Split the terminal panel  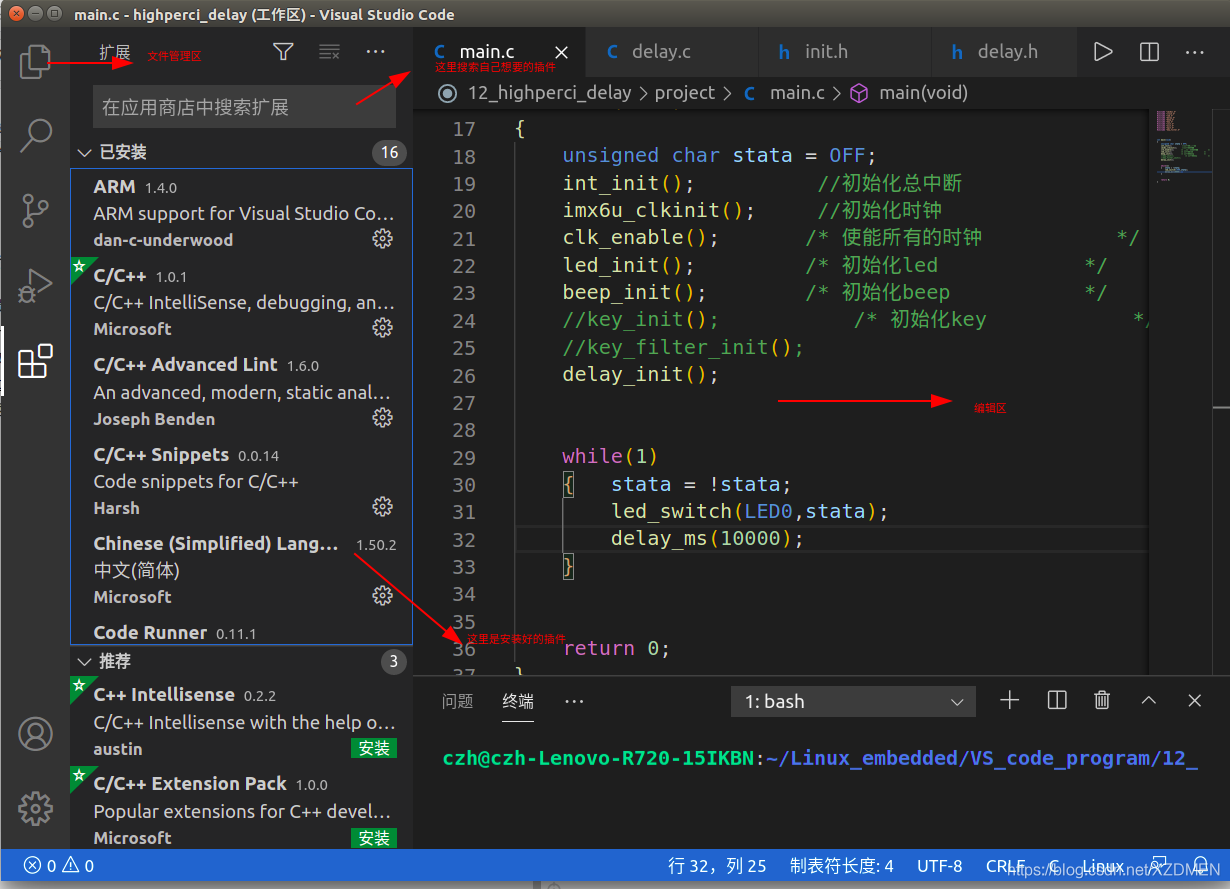click(x=1057, y=701)
